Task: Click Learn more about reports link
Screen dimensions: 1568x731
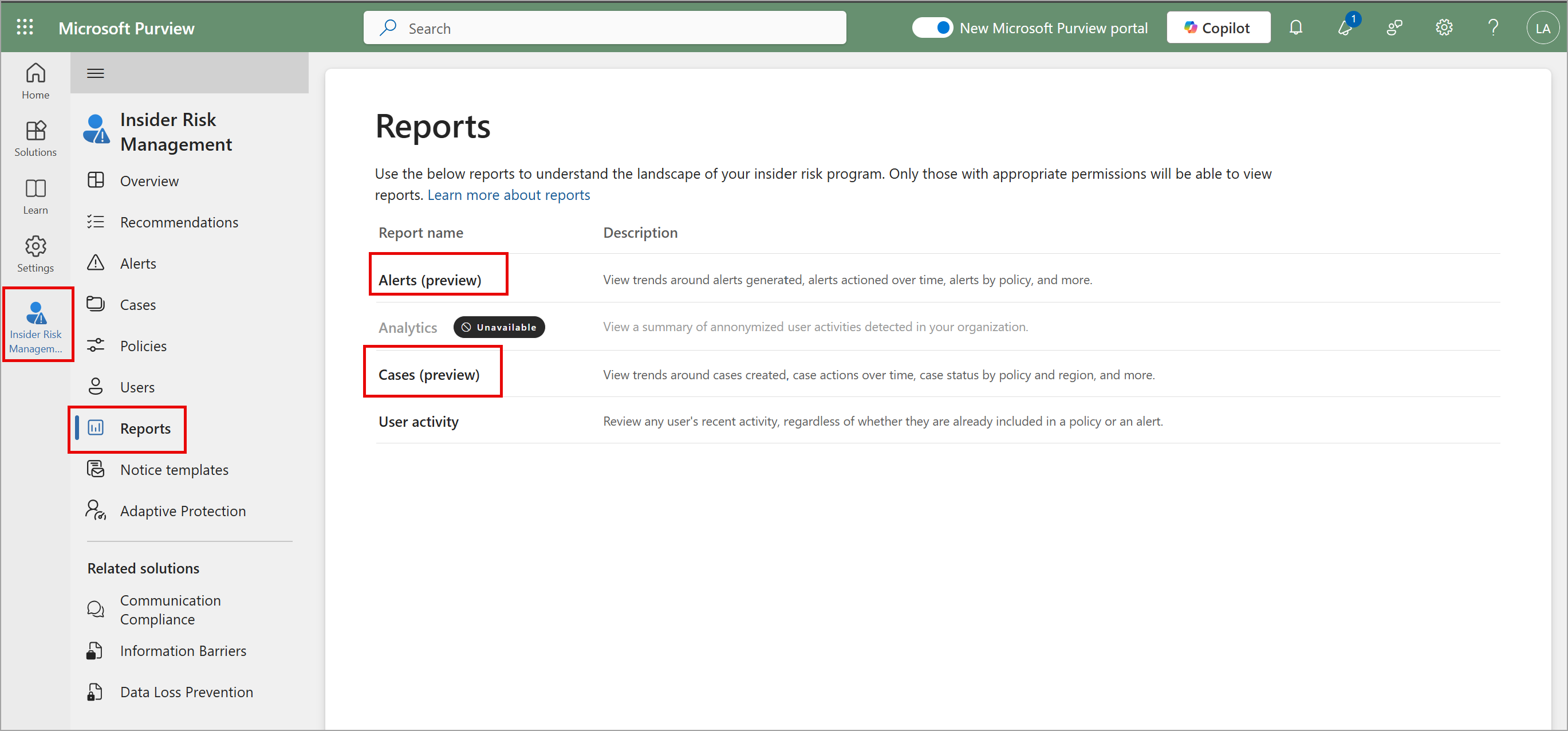Action: (510, 194)
